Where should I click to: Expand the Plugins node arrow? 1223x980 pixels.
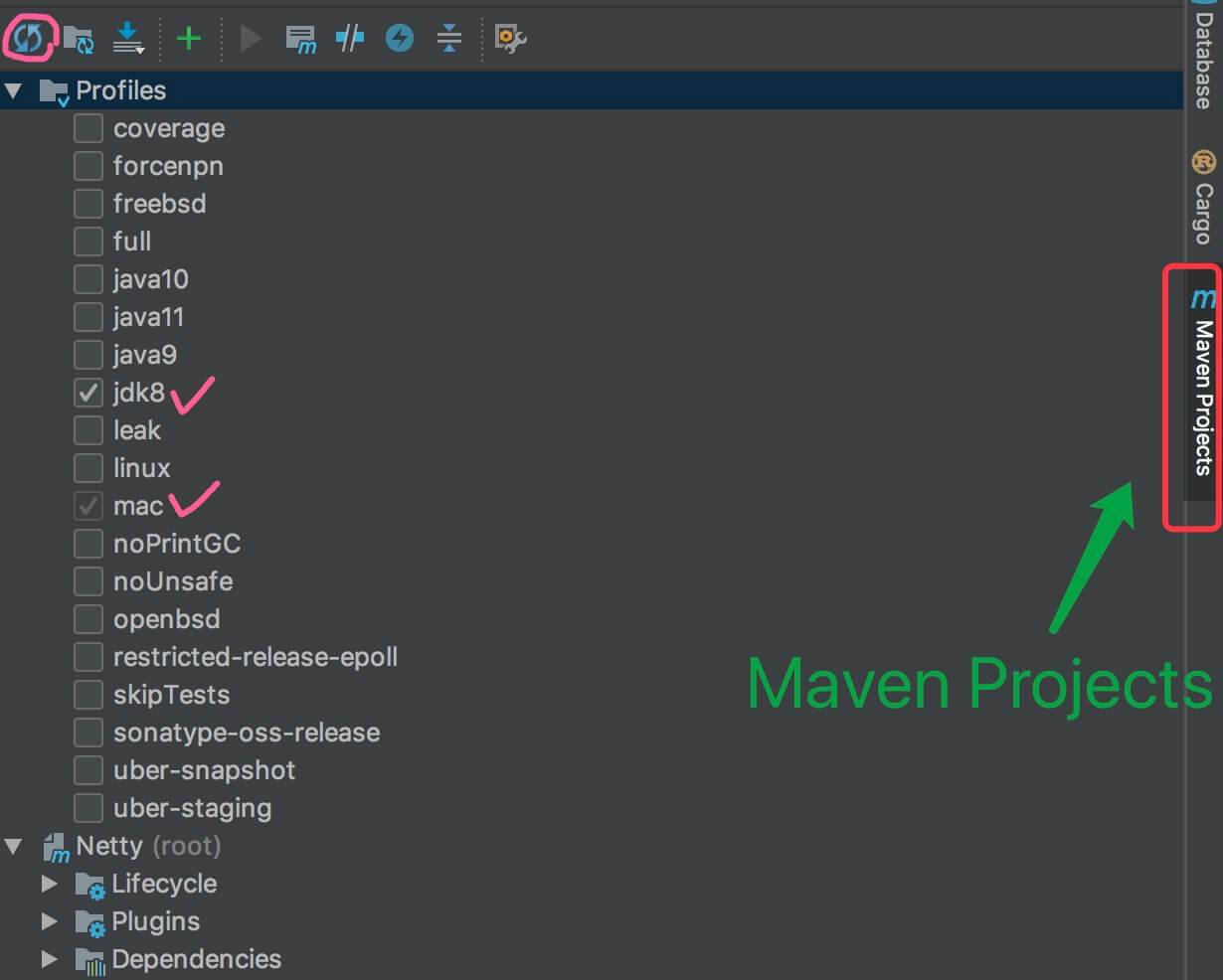[x=49, y=921]
